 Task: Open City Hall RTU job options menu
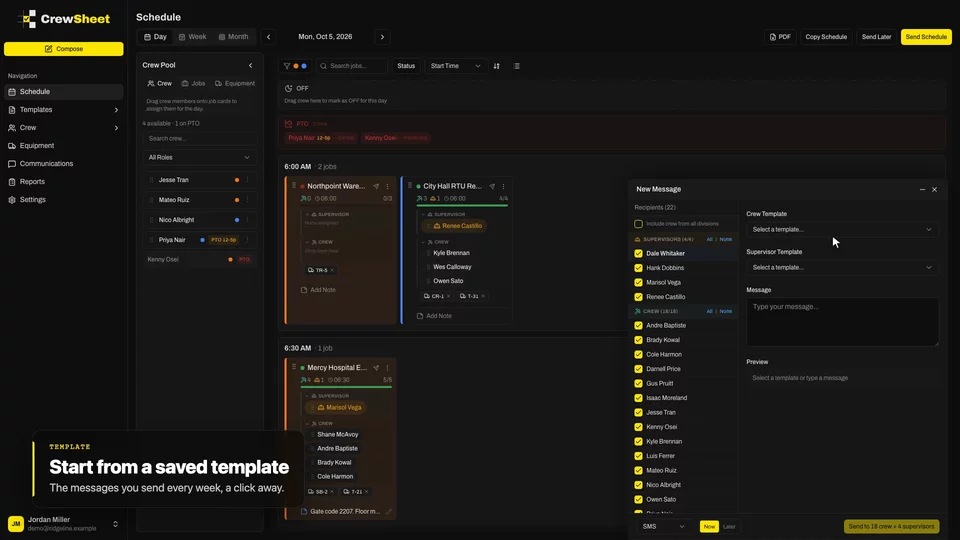(503, 186)
